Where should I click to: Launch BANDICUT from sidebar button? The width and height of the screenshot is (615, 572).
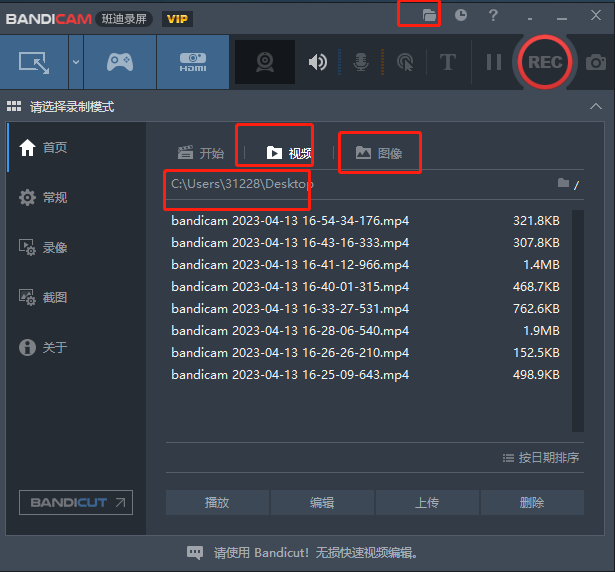[x=76, y=502]
